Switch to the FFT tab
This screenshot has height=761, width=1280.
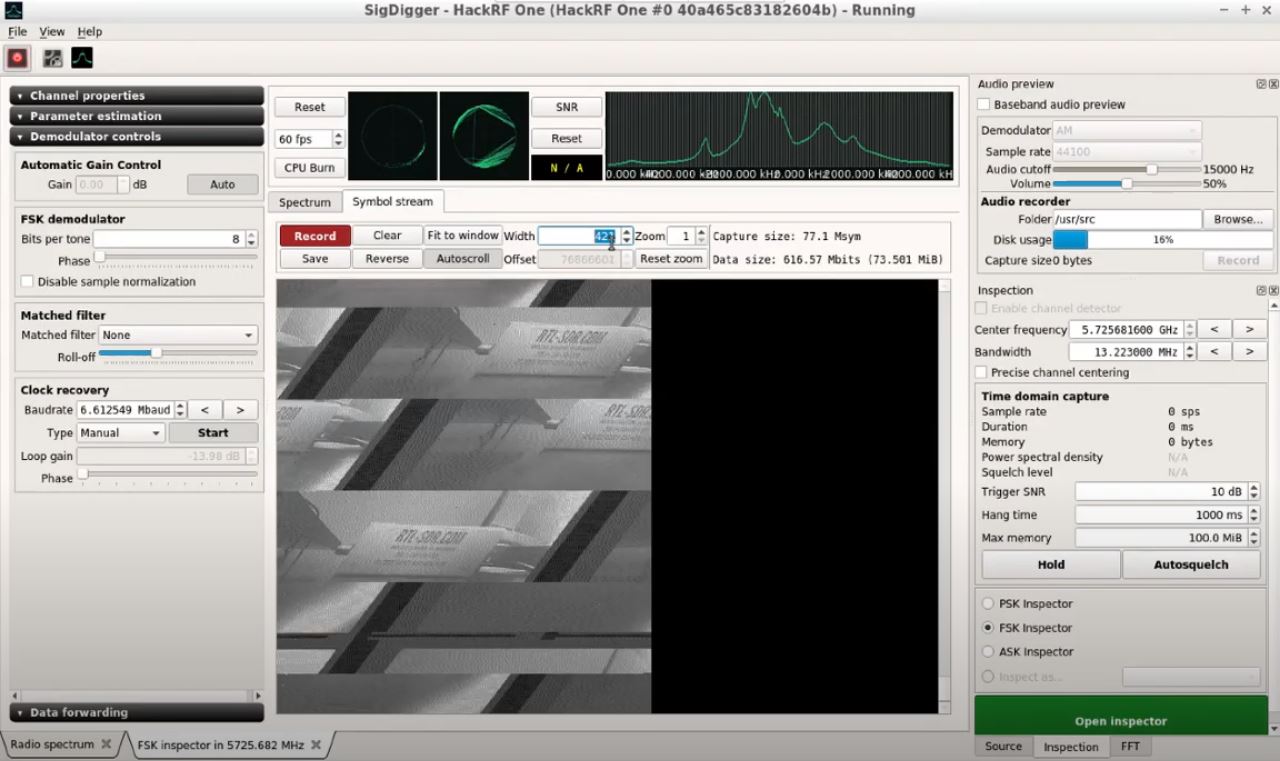click(1130, 746)
